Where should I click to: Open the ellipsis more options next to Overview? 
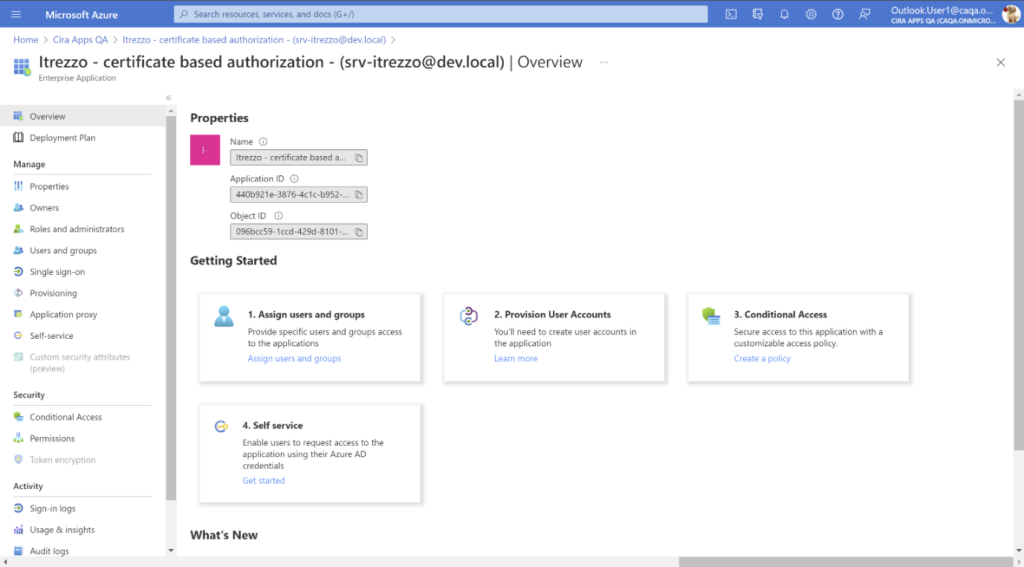(x=604, y=63)
